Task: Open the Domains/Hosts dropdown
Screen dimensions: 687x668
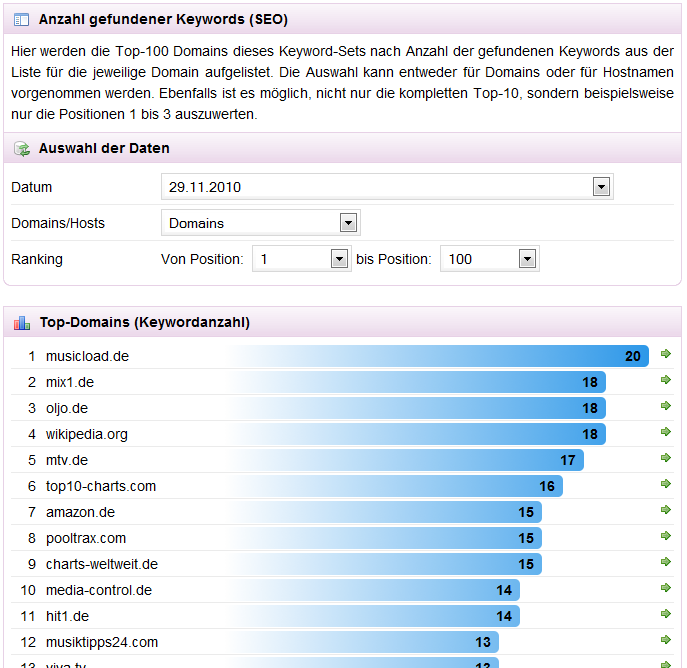Action: click(261, 223)
